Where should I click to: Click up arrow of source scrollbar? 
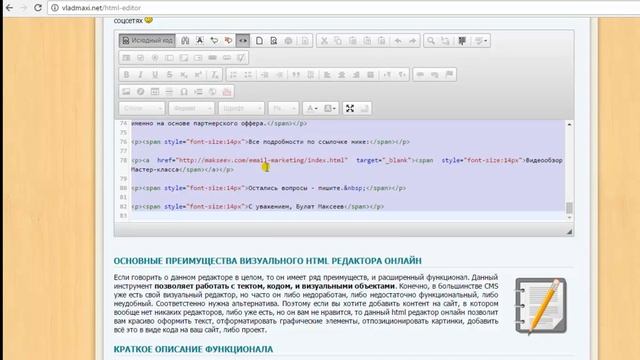569,124
